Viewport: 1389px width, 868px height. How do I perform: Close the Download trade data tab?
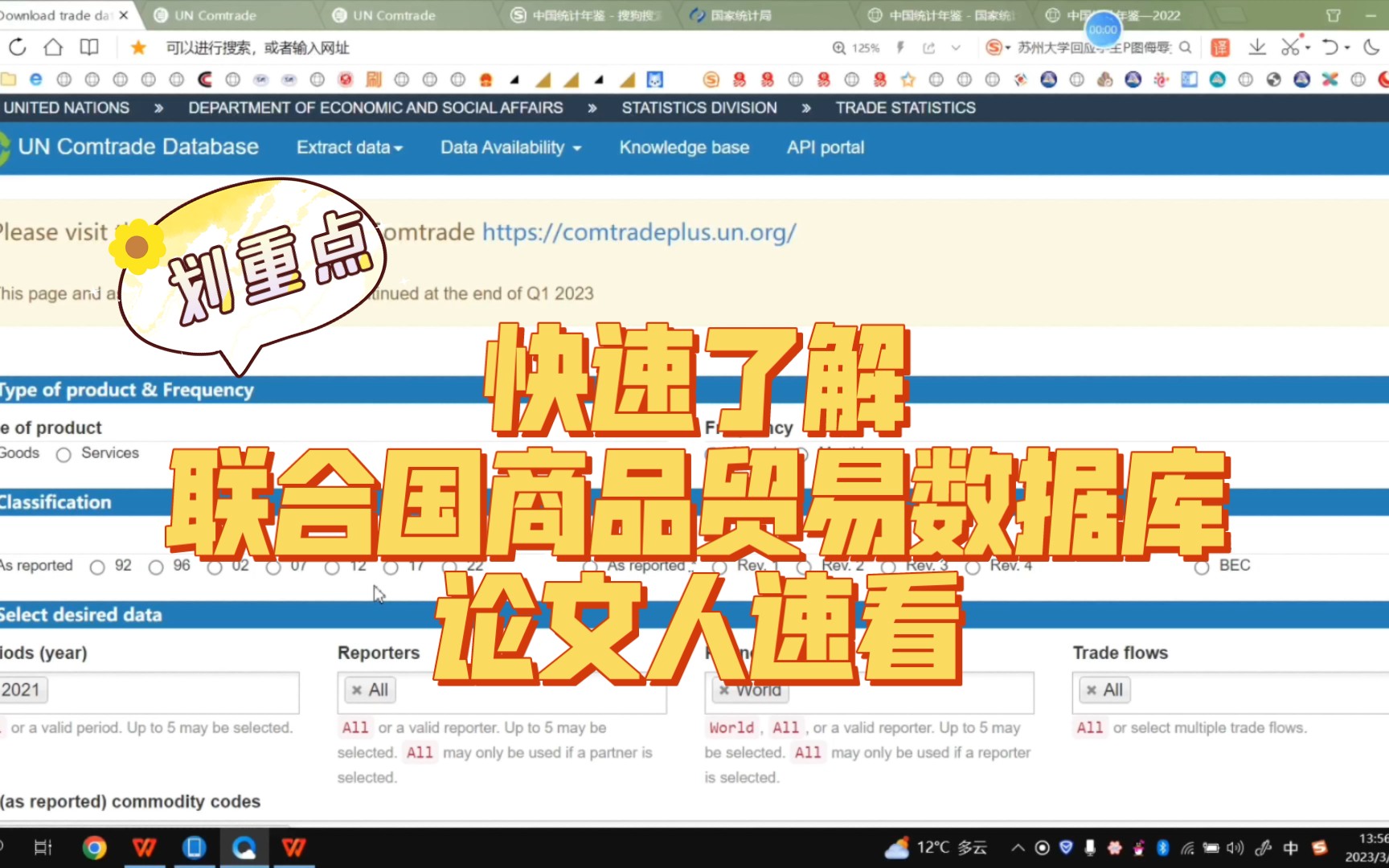click(x=123, y=15)
